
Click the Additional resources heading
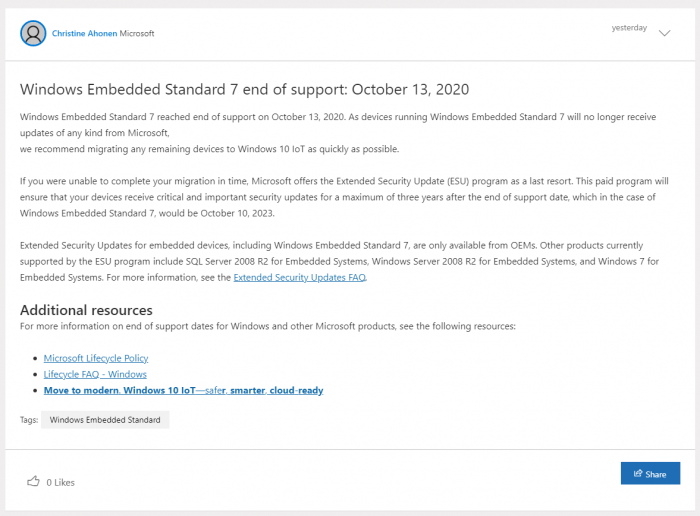coord(86,310)
